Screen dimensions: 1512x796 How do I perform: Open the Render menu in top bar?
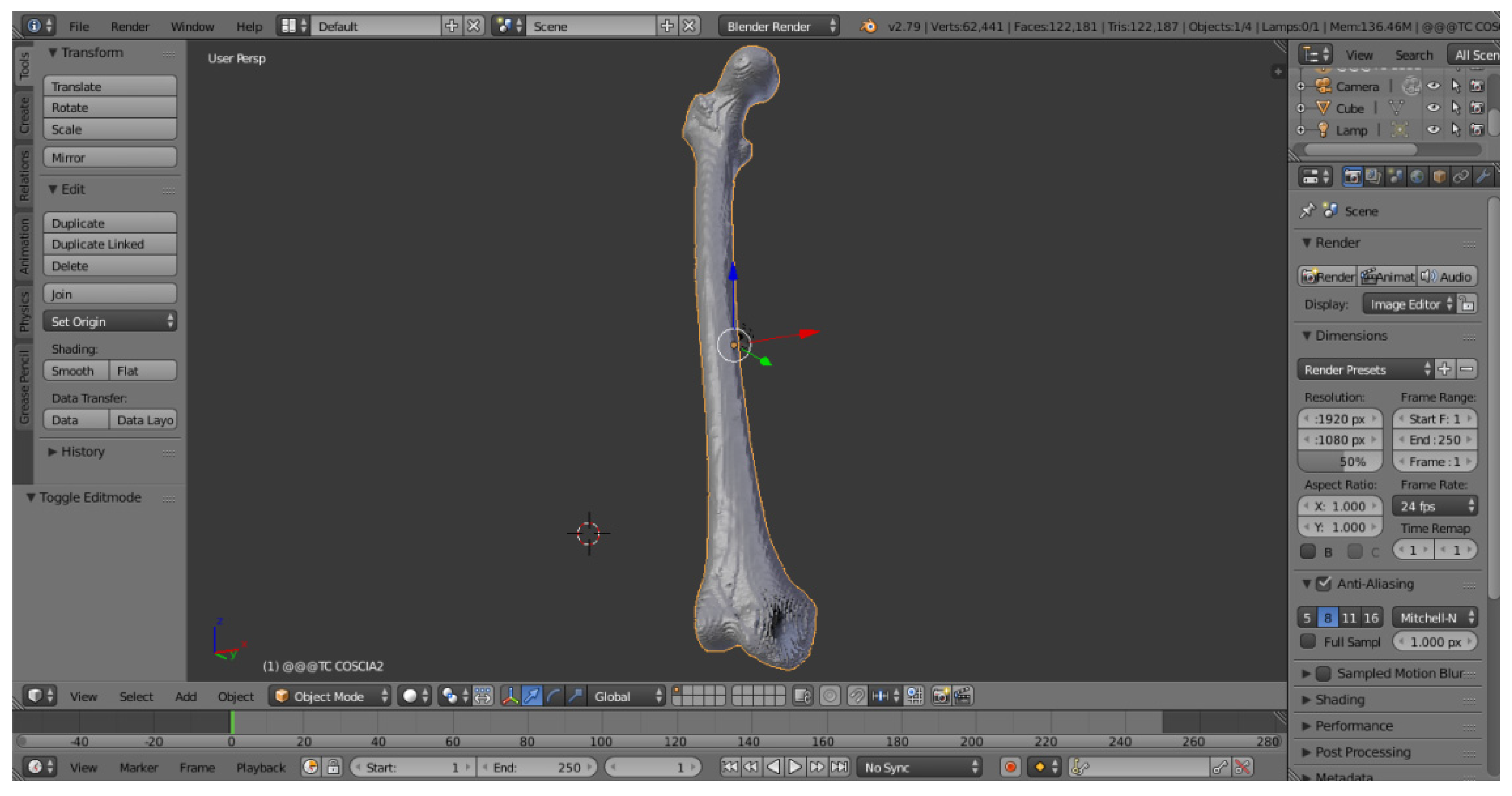click(x=130, y=26)
